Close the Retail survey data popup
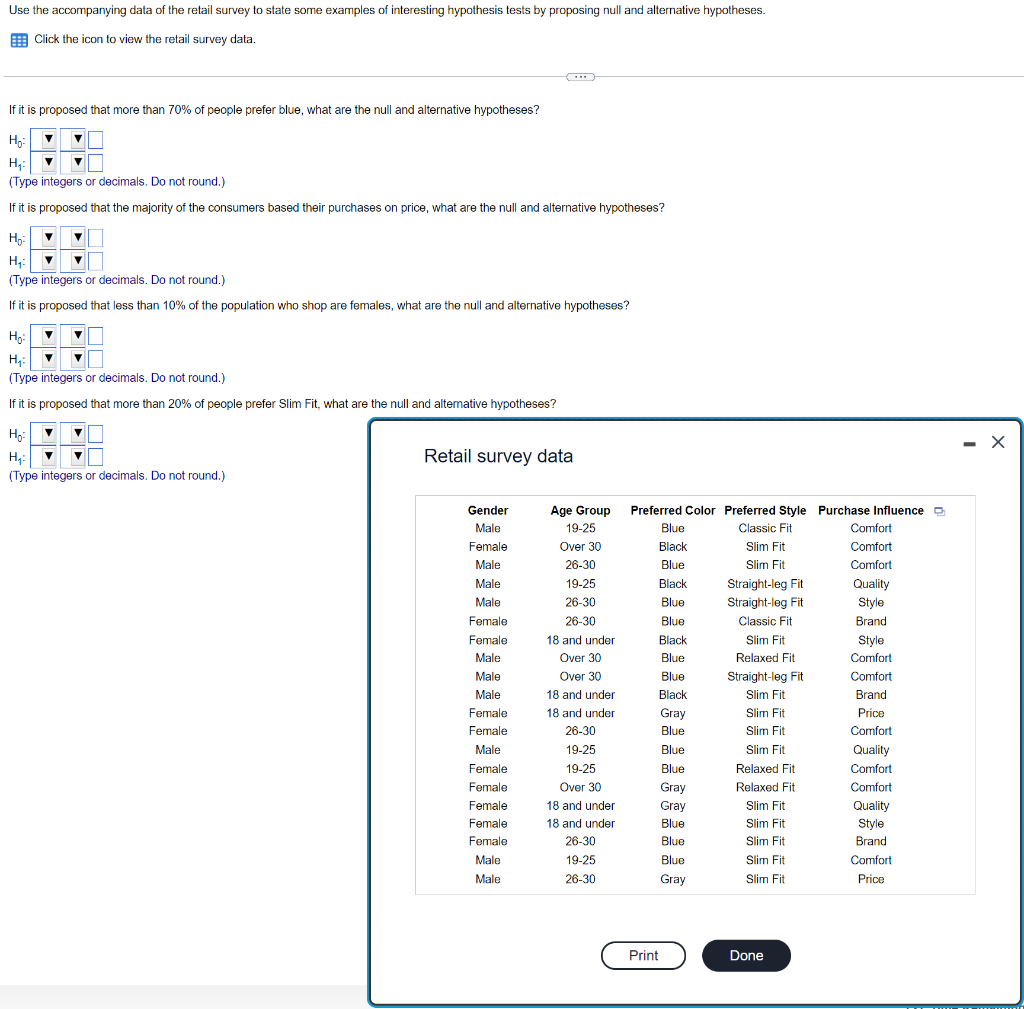The height and width of the screenshot is (1009, 1024). [x=997, y=442]
